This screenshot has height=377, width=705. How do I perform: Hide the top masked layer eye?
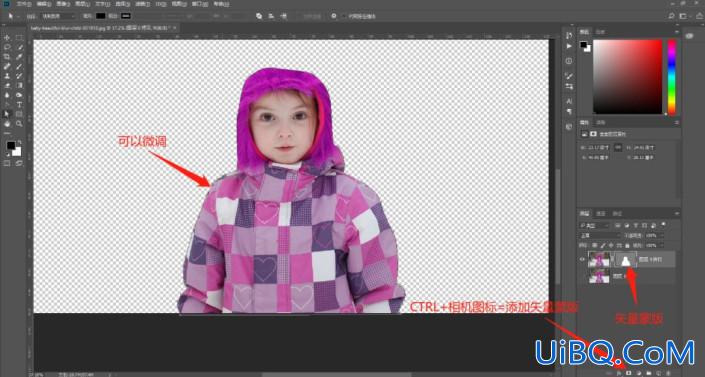[x=582, y=260]
